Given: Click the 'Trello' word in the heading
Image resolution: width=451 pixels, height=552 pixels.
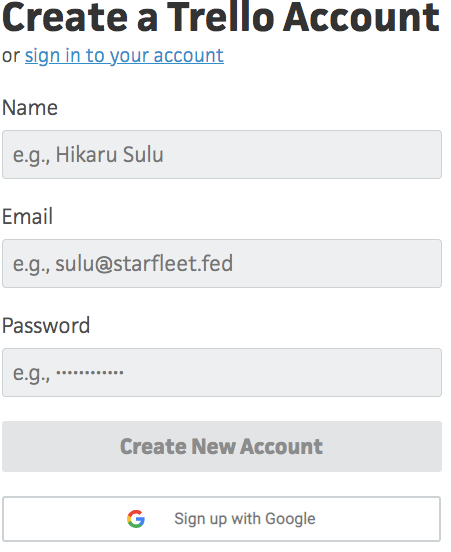Looking at the screenshot, I should (221, 18).
